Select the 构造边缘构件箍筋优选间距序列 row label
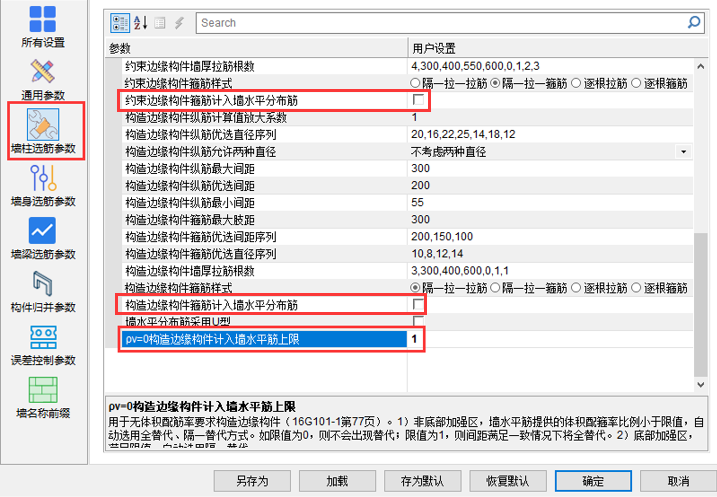Screen dimensions: 717x497 (201, 237)
